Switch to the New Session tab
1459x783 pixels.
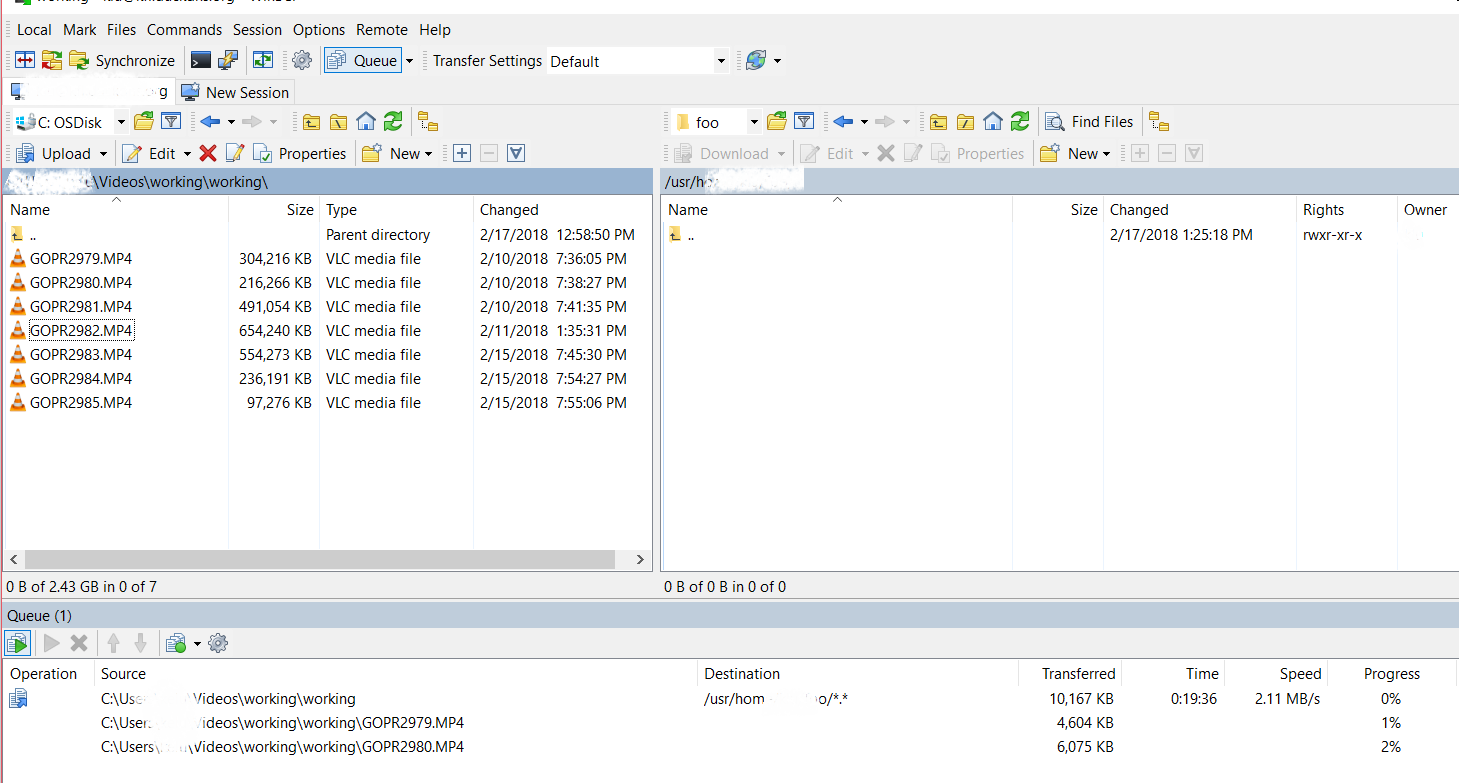236,92
